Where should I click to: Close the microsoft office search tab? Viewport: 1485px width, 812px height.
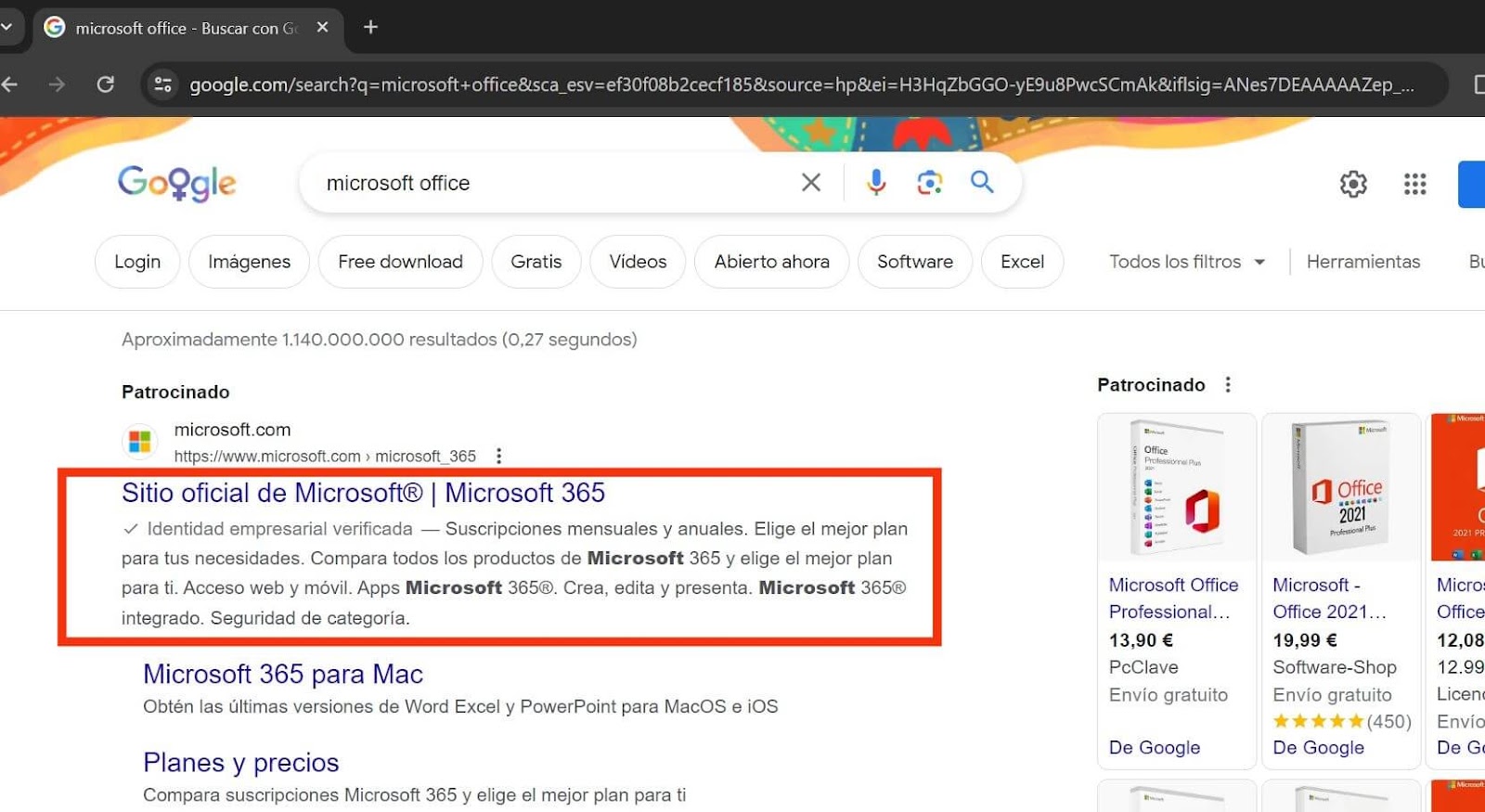pos(323,27)
